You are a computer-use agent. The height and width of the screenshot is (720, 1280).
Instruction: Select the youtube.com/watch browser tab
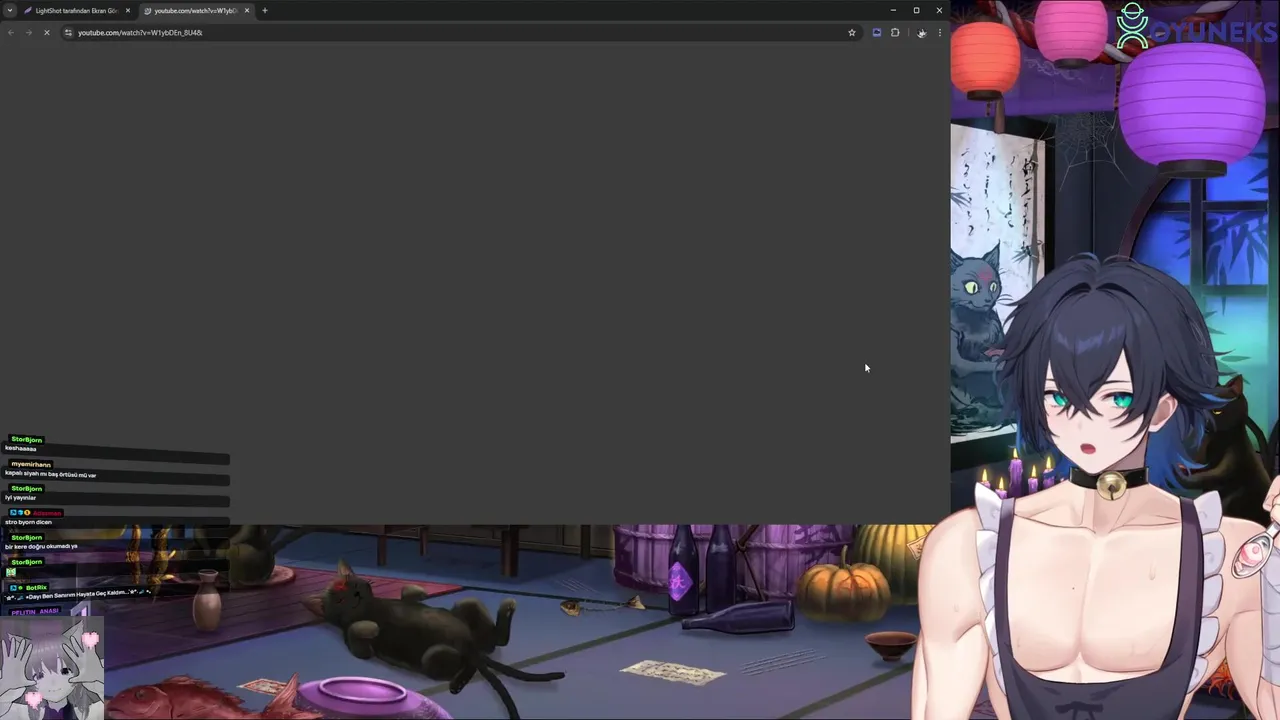pos(195,10)
